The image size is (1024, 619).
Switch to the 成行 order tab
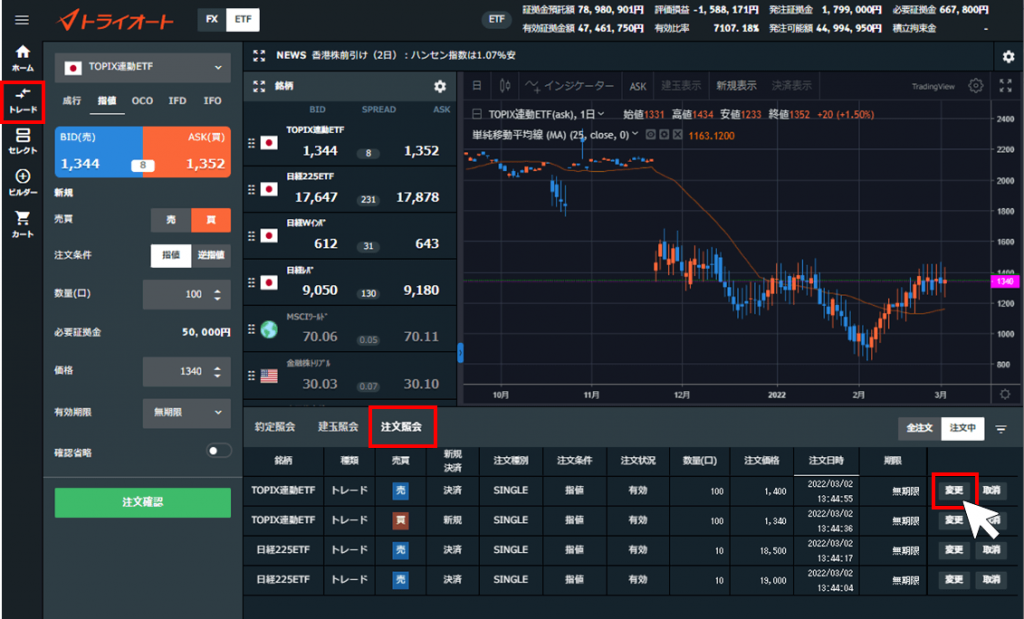[x=72, y=101]
